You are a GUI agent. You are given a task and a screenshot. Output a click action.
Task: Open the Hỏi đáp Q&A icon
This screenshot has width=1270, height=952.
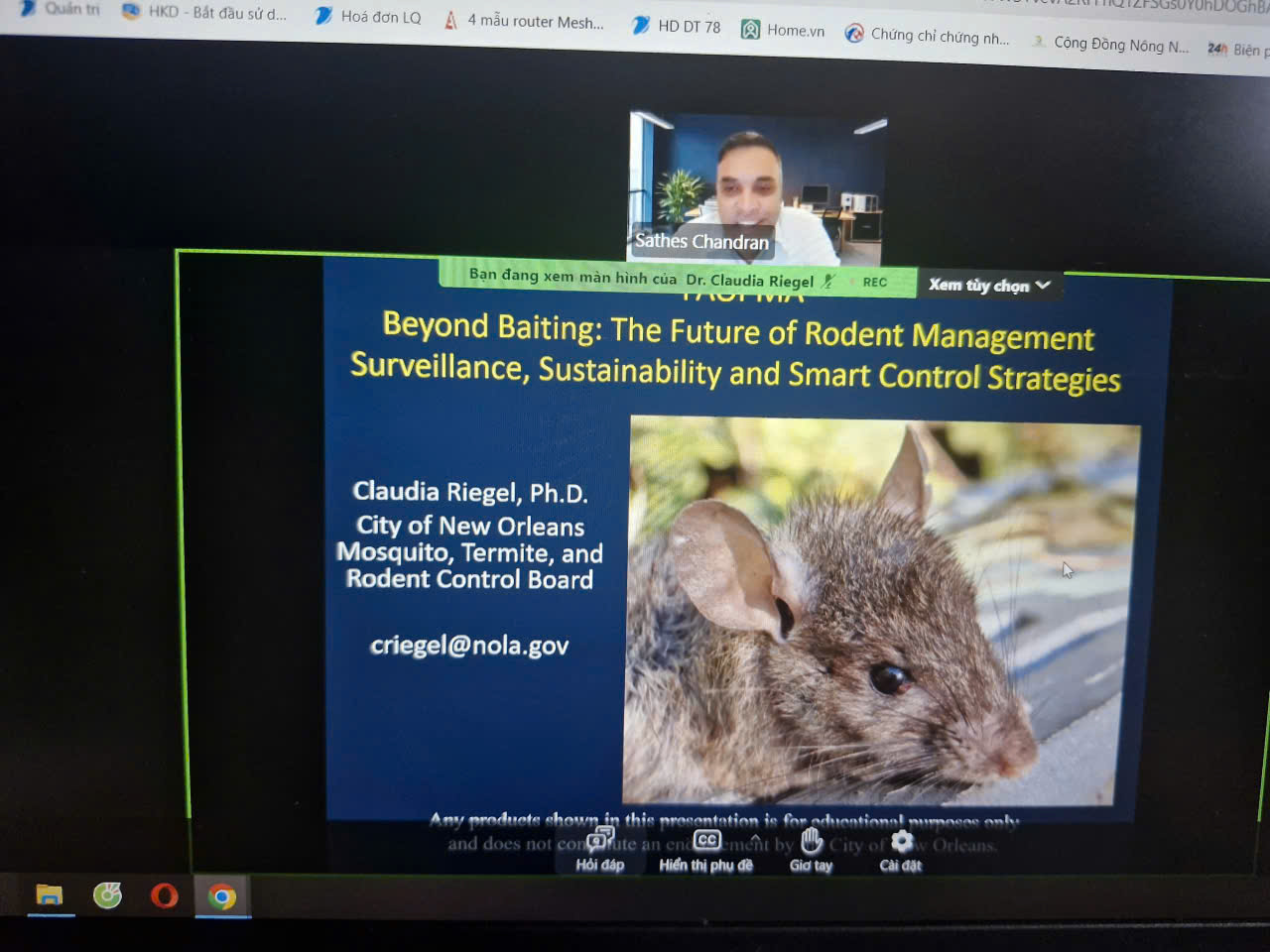point(599,851)
